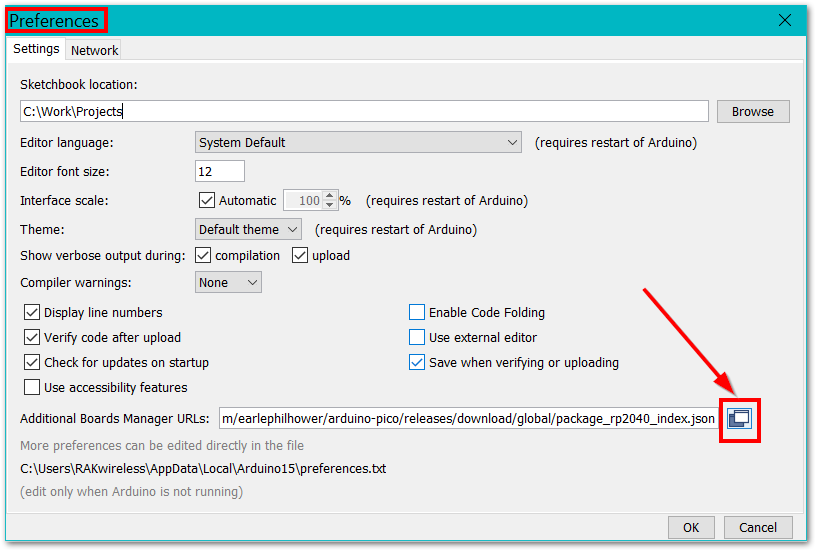Click the interface scale percent field

[303, 200]
